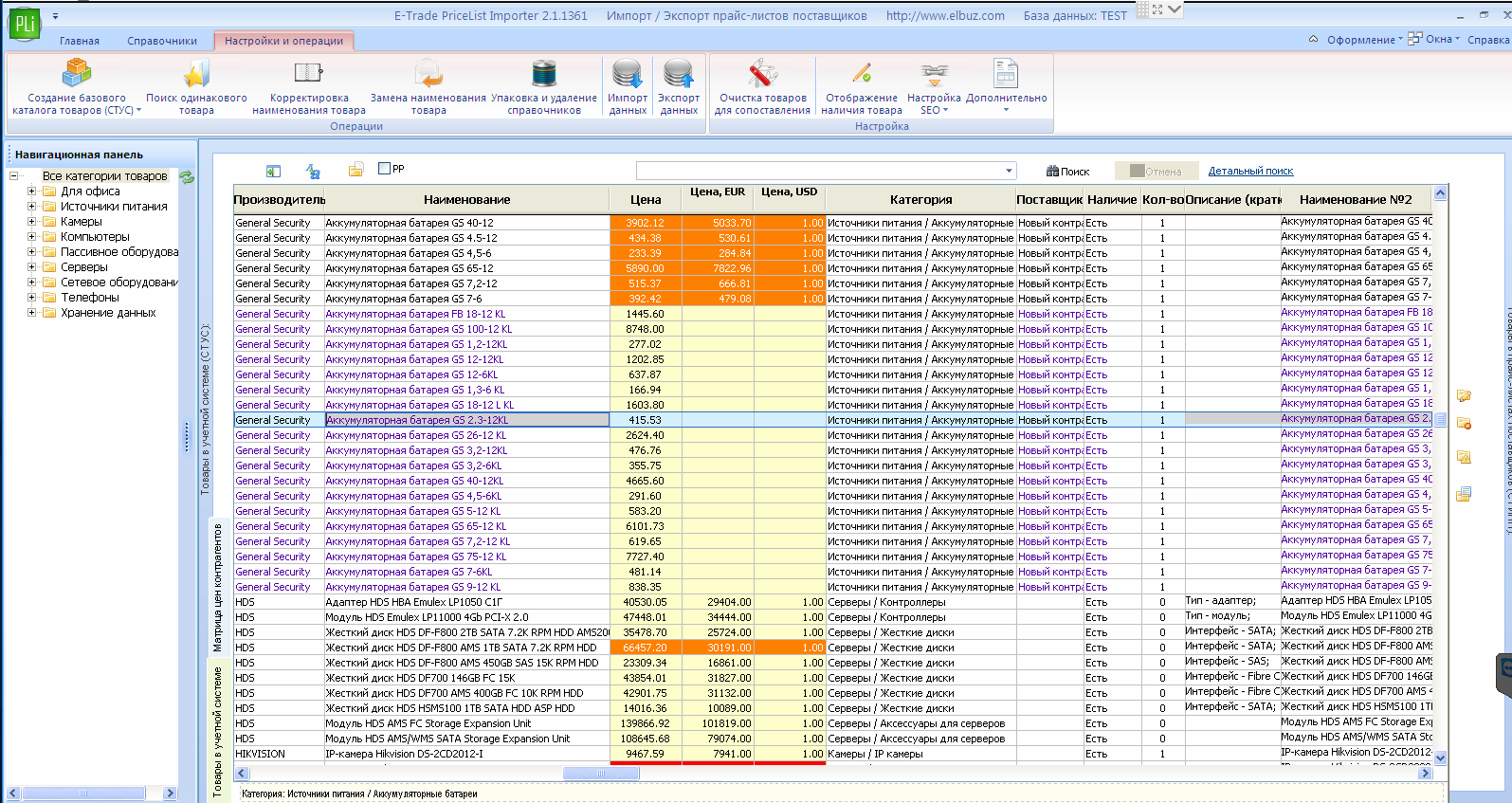Sort by the 'Наименование' column header

(467, 200)
